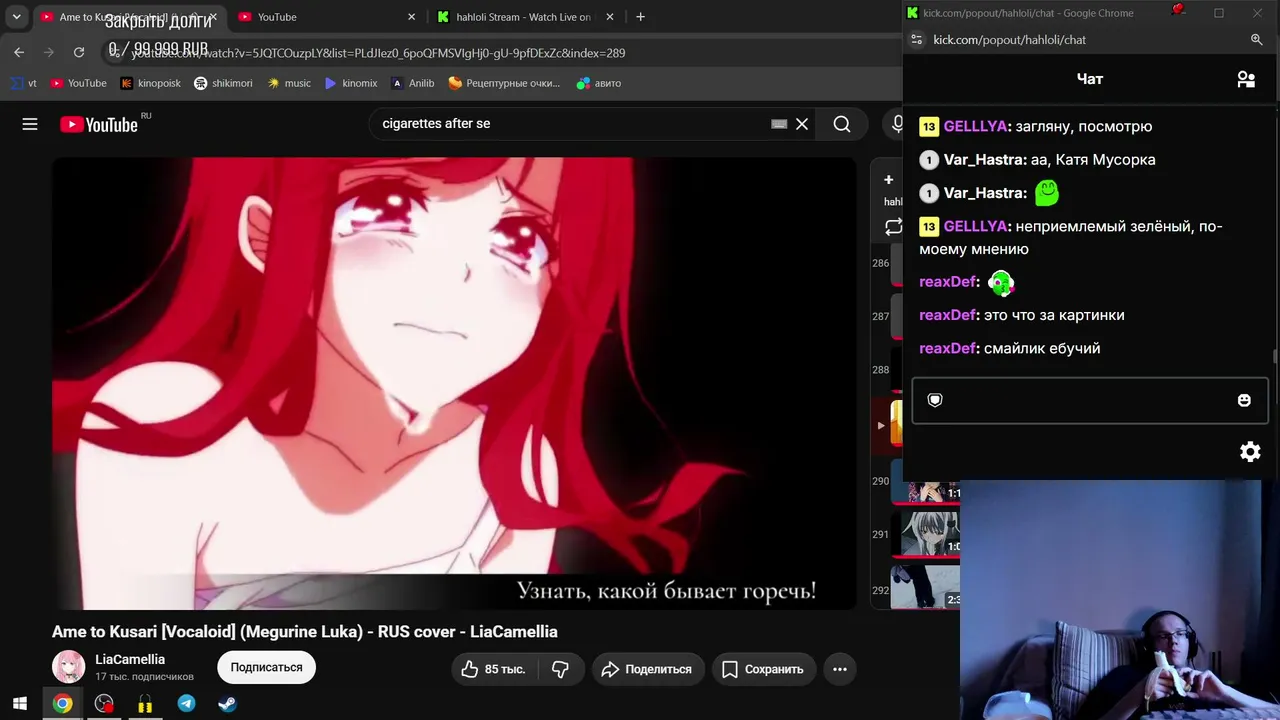Reload the current YouTube page
This screenshot has width=1280, height=720.
click(79, 52)
